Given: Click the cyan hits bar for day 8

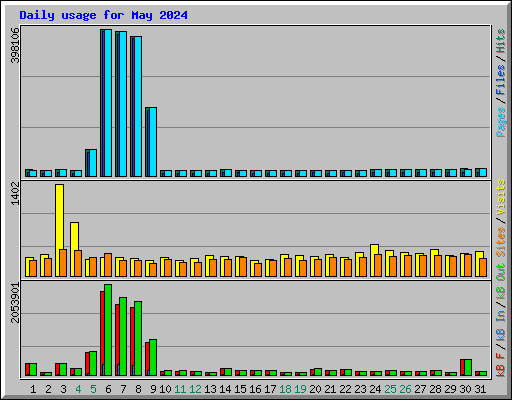Looking at the screenshot, I should point(138,106).
